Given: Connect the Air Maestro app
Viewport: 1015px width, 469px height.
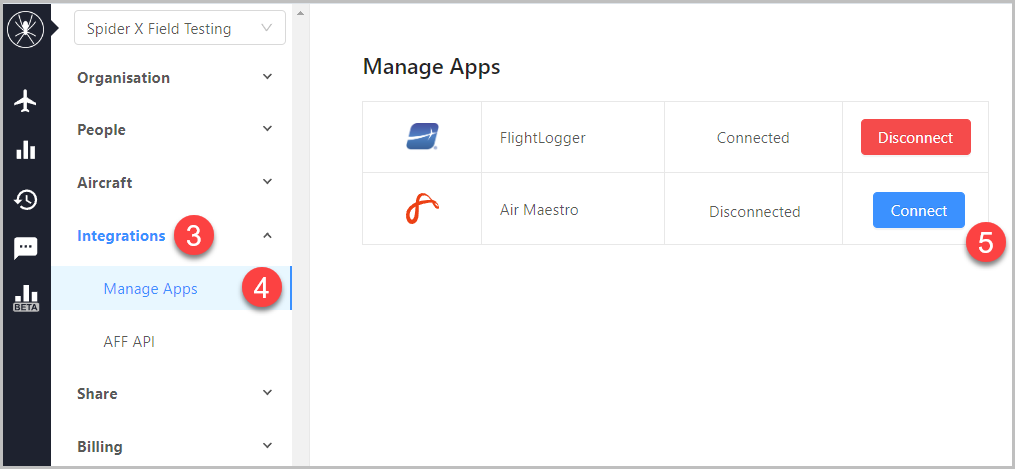Looking at the screenshot, I should click(919, 210).
